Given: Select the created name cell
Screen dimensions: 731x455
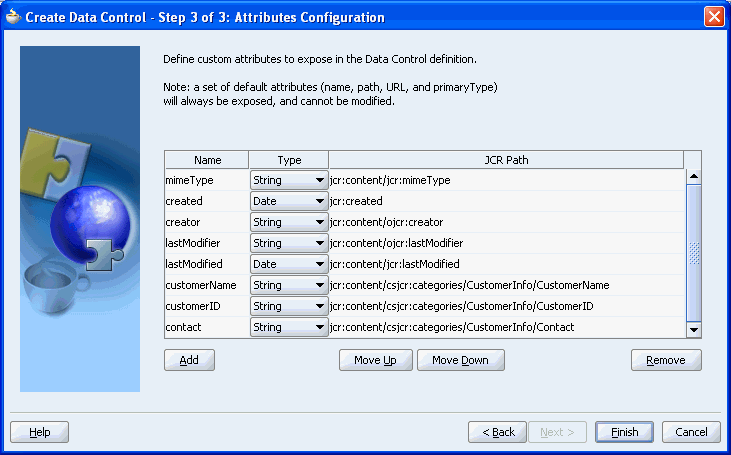Looking at the screenshot, I should [x=207, y=201].
